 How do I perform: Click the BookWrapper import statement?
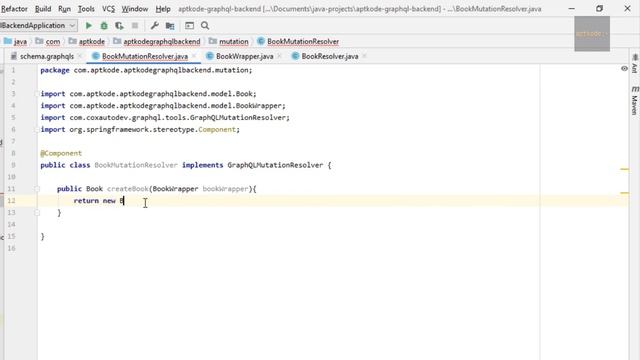[x=163, y=106]
